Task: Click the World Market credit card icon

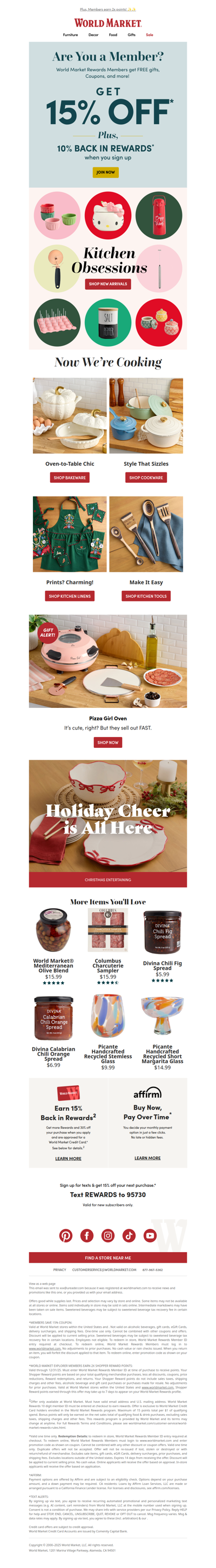Action: [x=68, y=1093]
